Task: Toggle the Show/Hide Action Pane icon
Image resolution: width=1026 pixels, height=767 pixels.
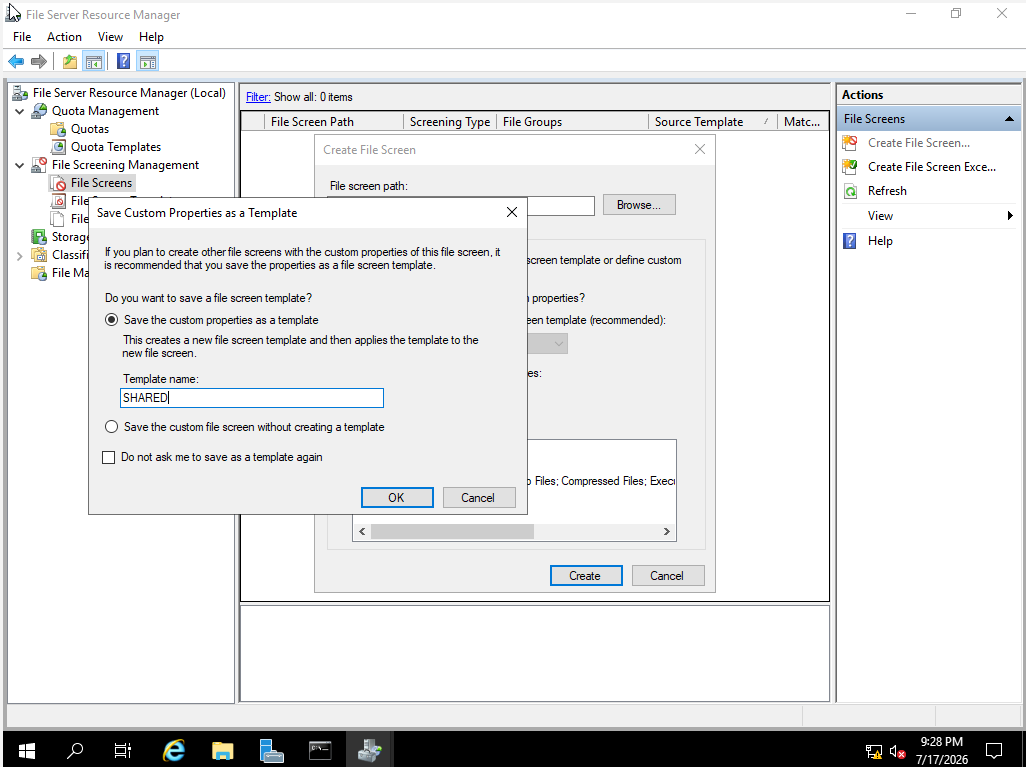Action: click(148, 62)
